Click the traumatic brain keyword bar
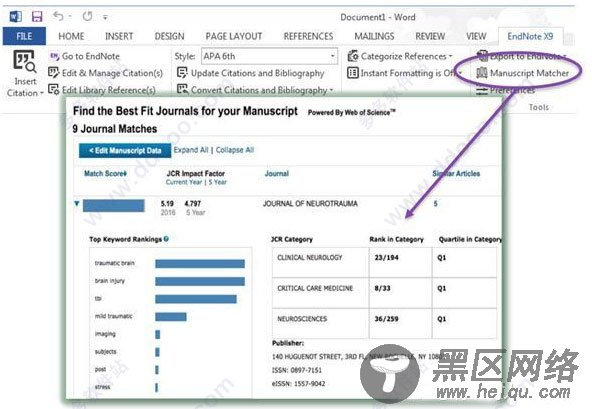 tap(200, 264)
